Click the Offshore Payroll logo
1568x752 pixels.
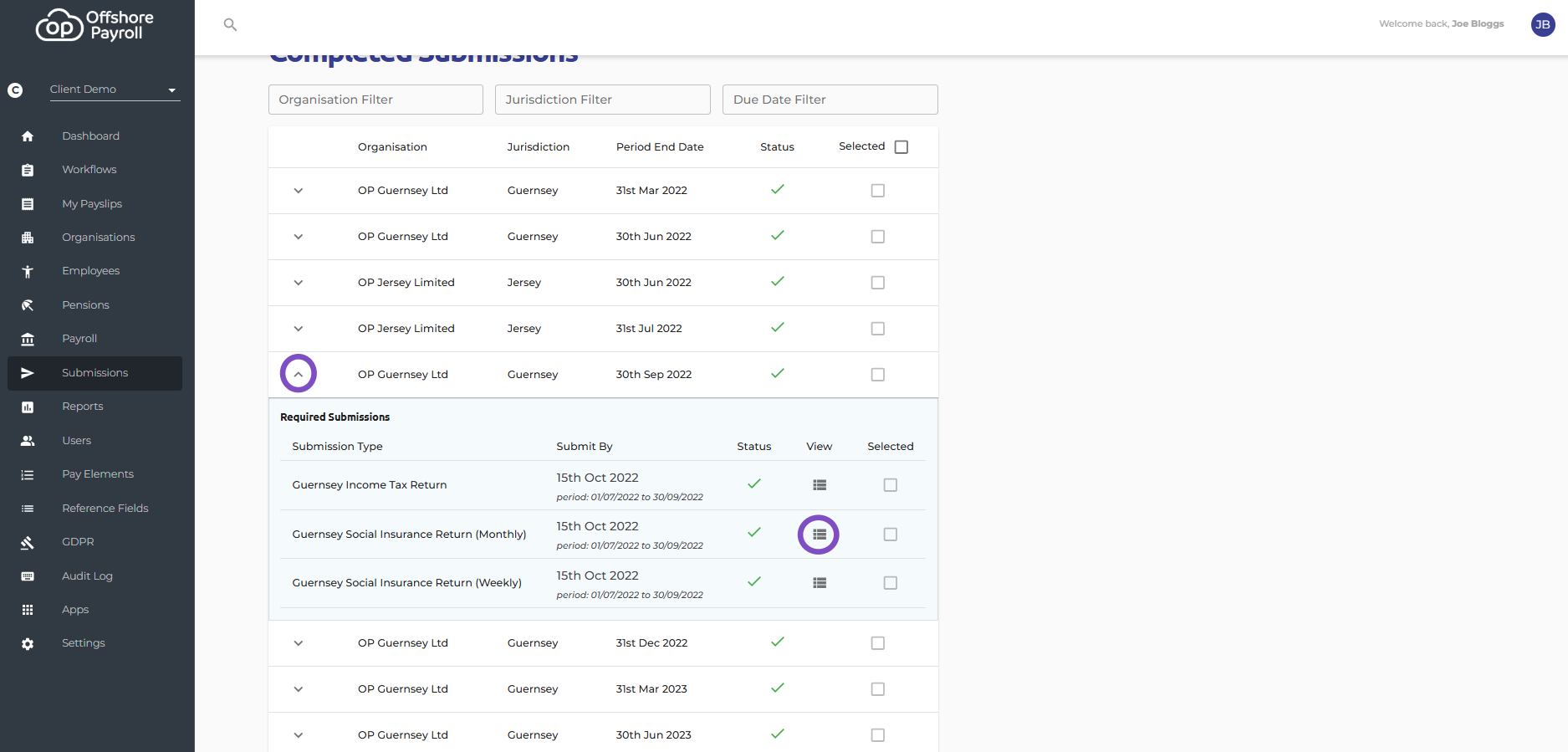[x=94, y=25]
